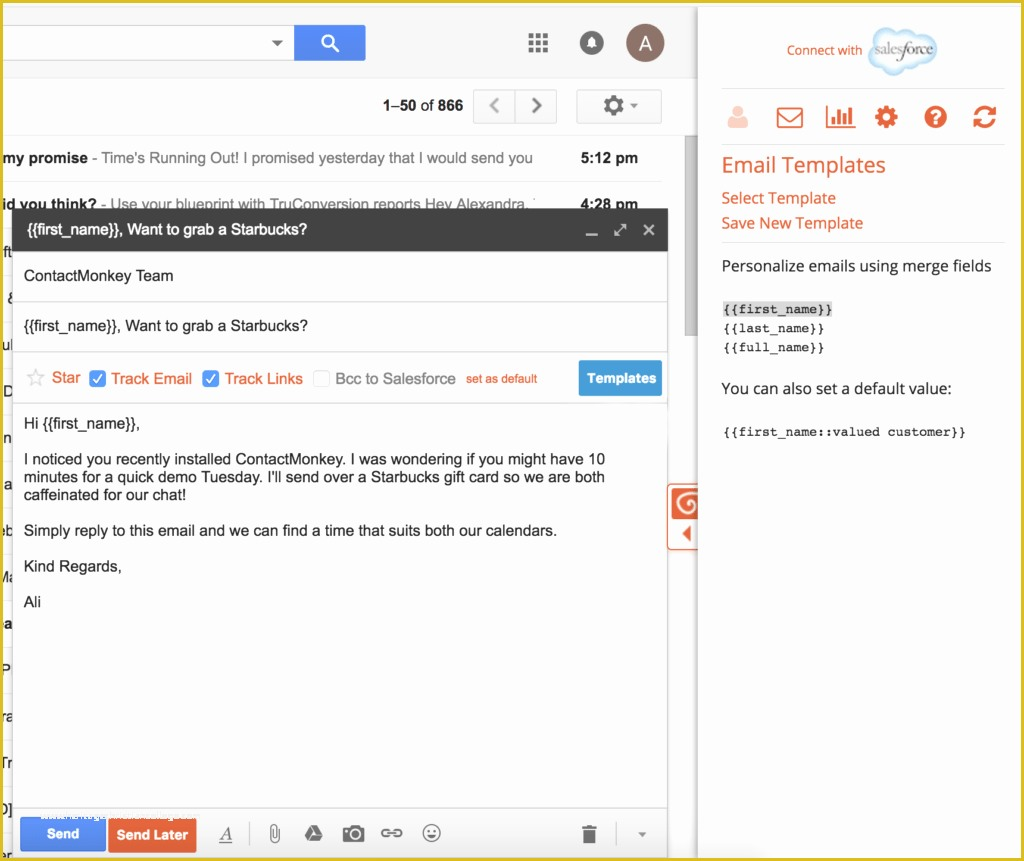The height and width of the screenshot is (861, 1024).
Task: Open the Google apps grid menu
Action: coord(538,43)
